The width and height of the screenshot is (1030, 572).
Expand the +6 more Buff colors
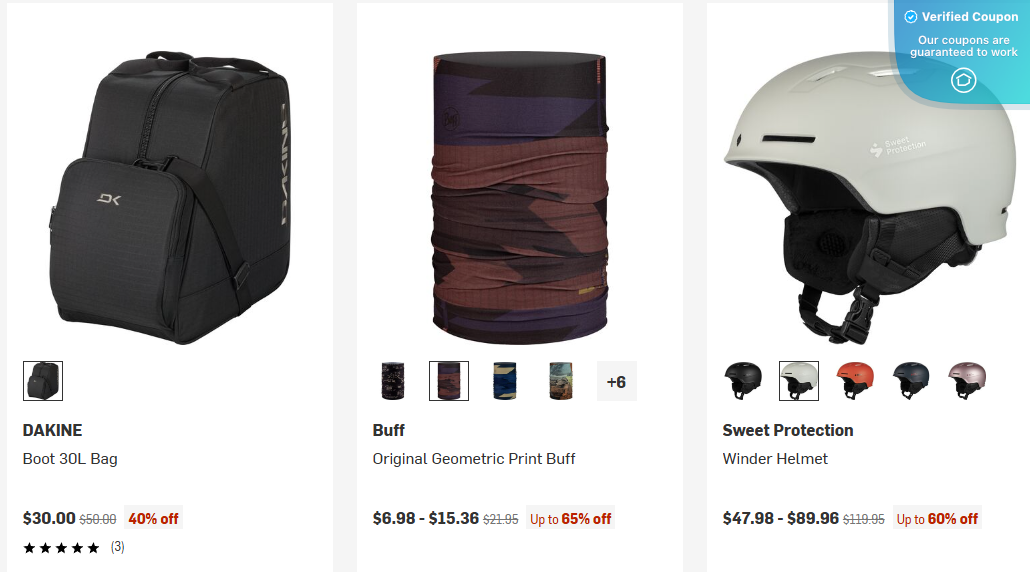(x=617, y=381)
